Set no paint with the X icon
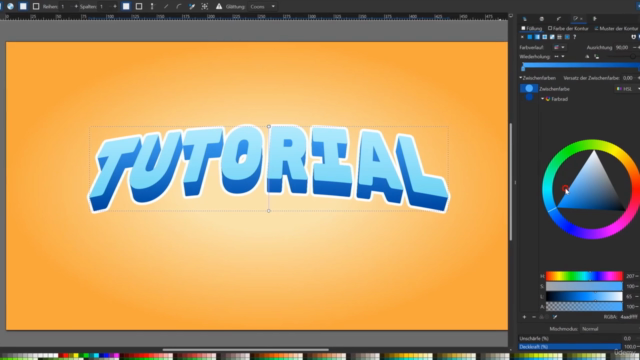Image resolution: width=640 pixels, height=360 pixels. [x=522, y=37]
